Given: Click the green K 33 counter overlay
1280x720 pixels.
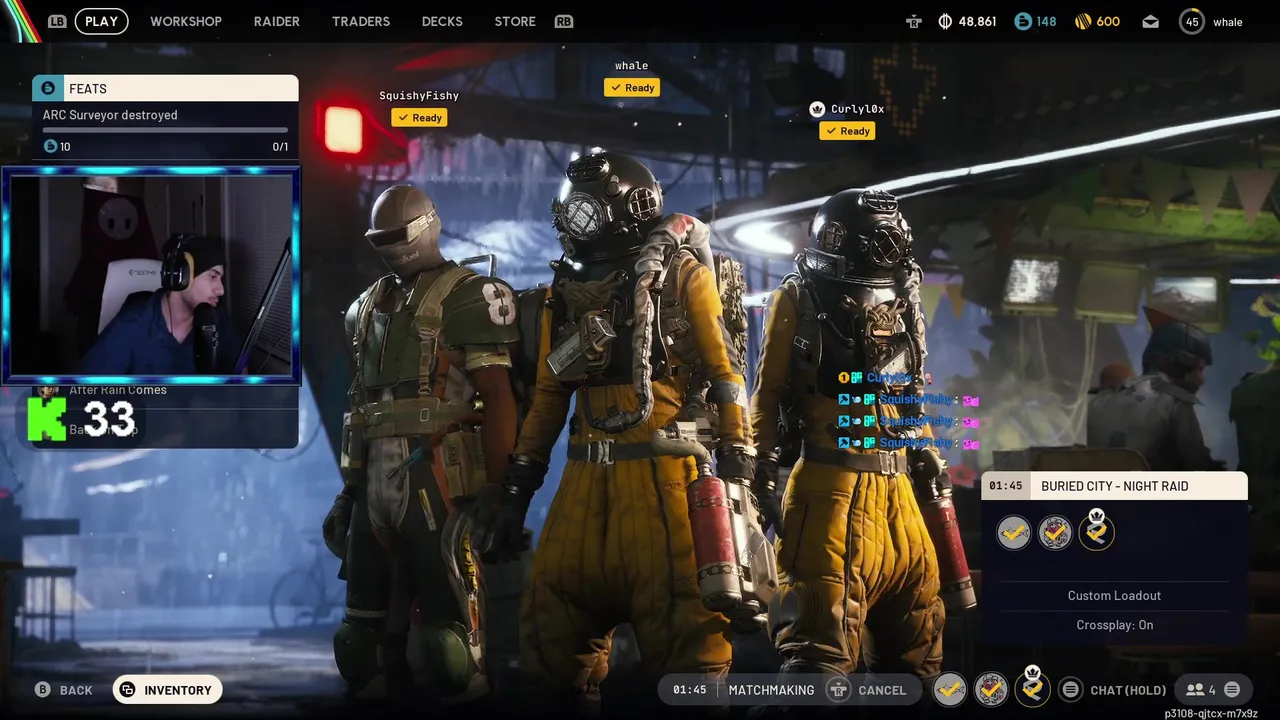Looking at the screenshot, I should tap(82, 420).
